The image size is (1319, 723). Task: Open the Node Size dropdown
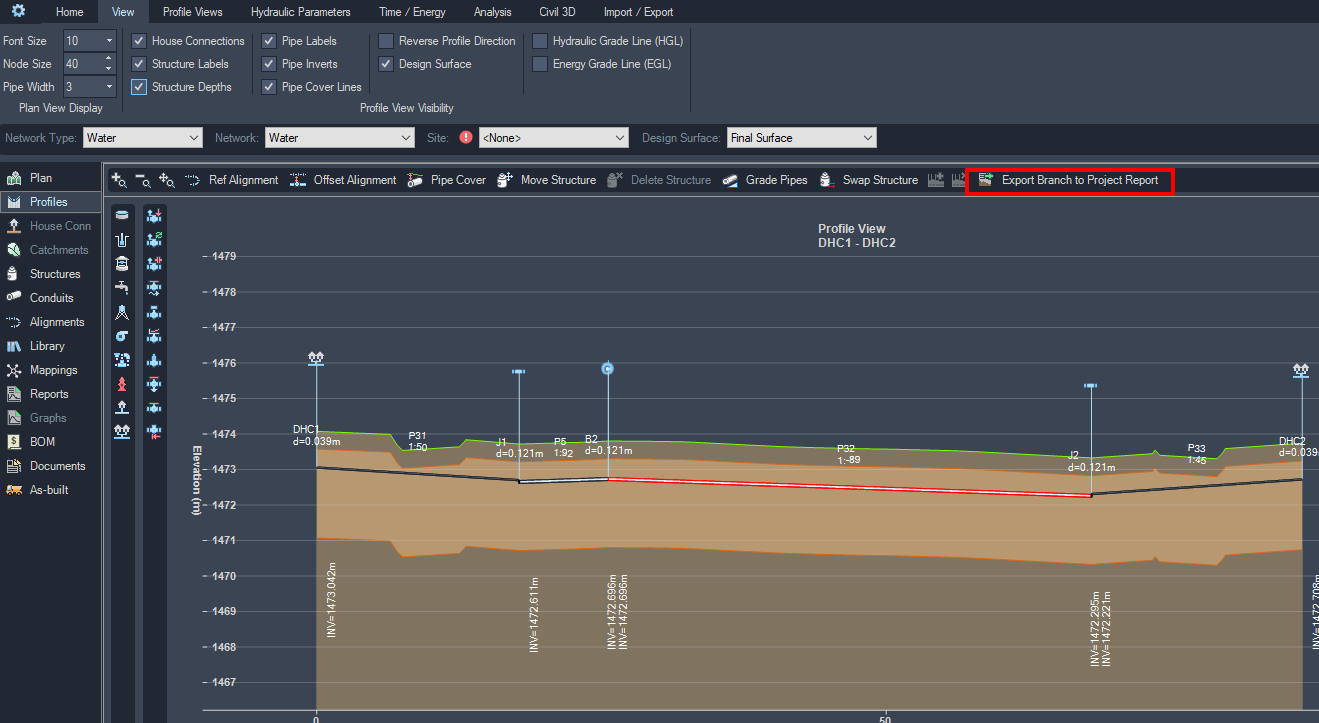pos(89,64)
